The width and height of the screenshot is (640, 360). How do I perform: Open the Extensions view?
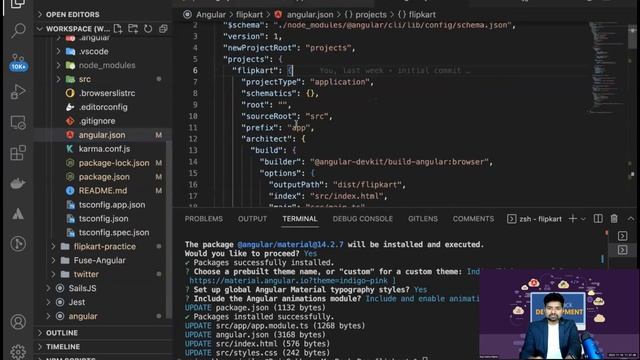pos(18,153)
